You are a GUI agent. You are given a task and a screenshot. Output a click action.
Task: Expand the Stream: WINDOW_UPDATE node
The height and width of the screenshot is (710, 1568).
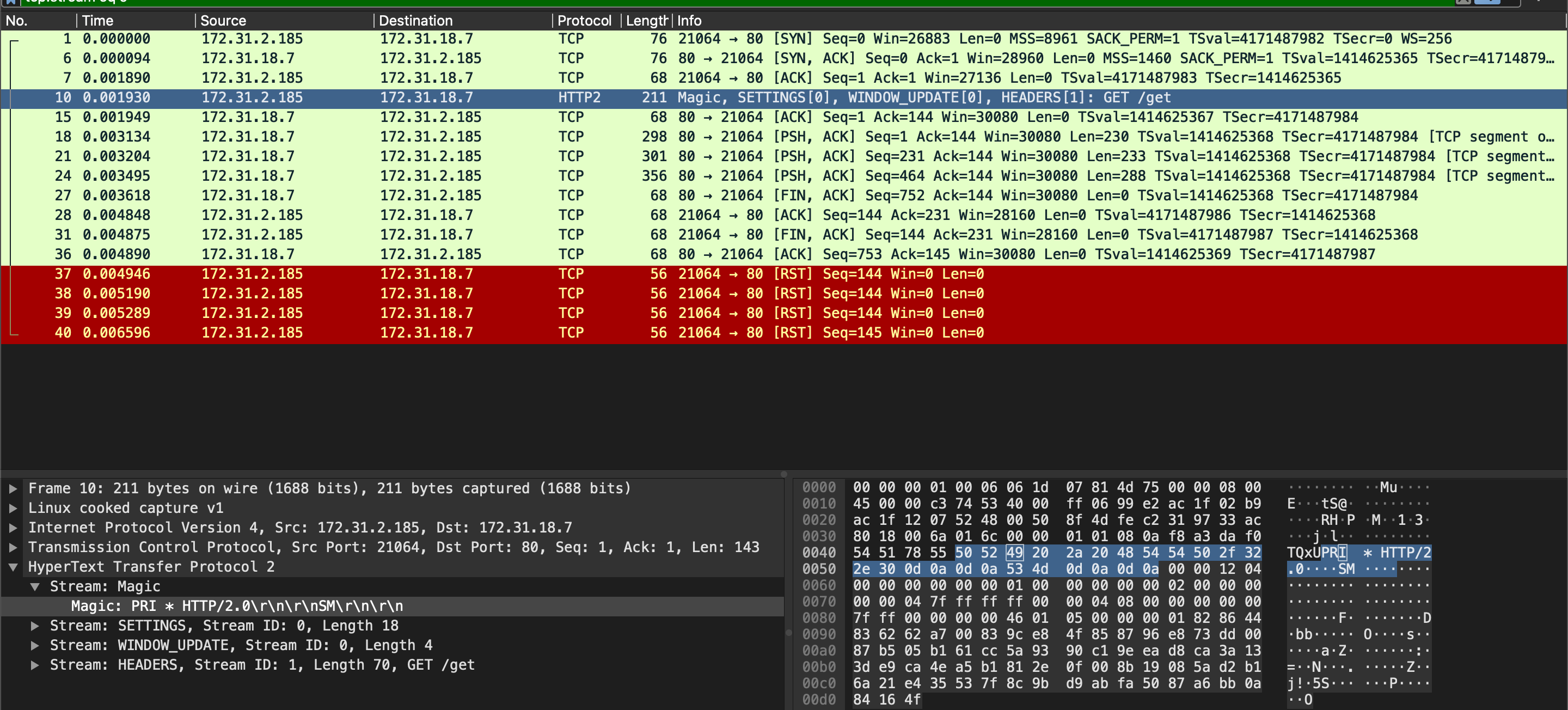point(35,645)
